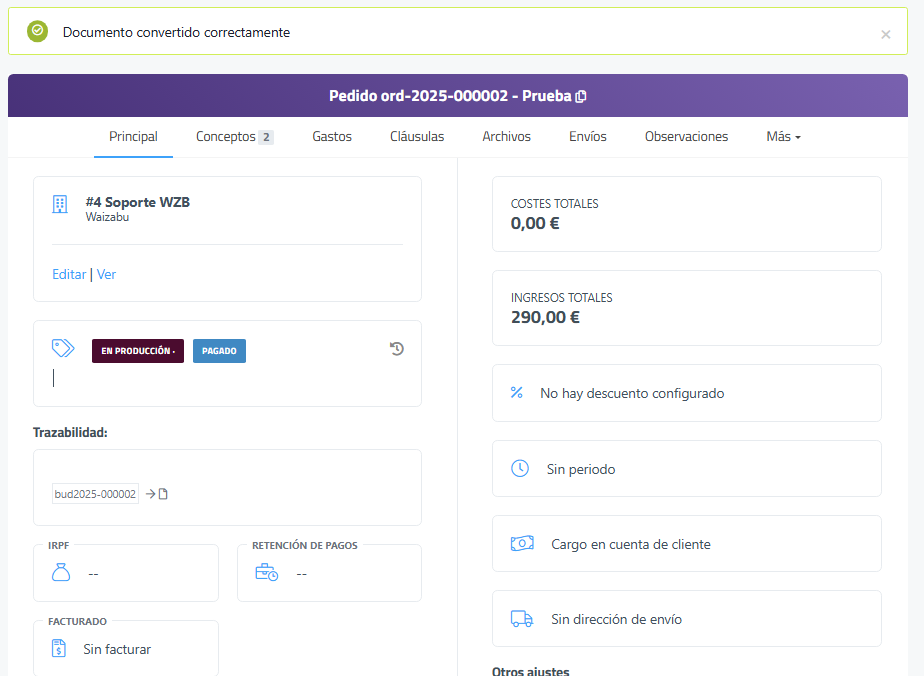Click the money icon for Cargo en cuenta

[x=522, y=544]
